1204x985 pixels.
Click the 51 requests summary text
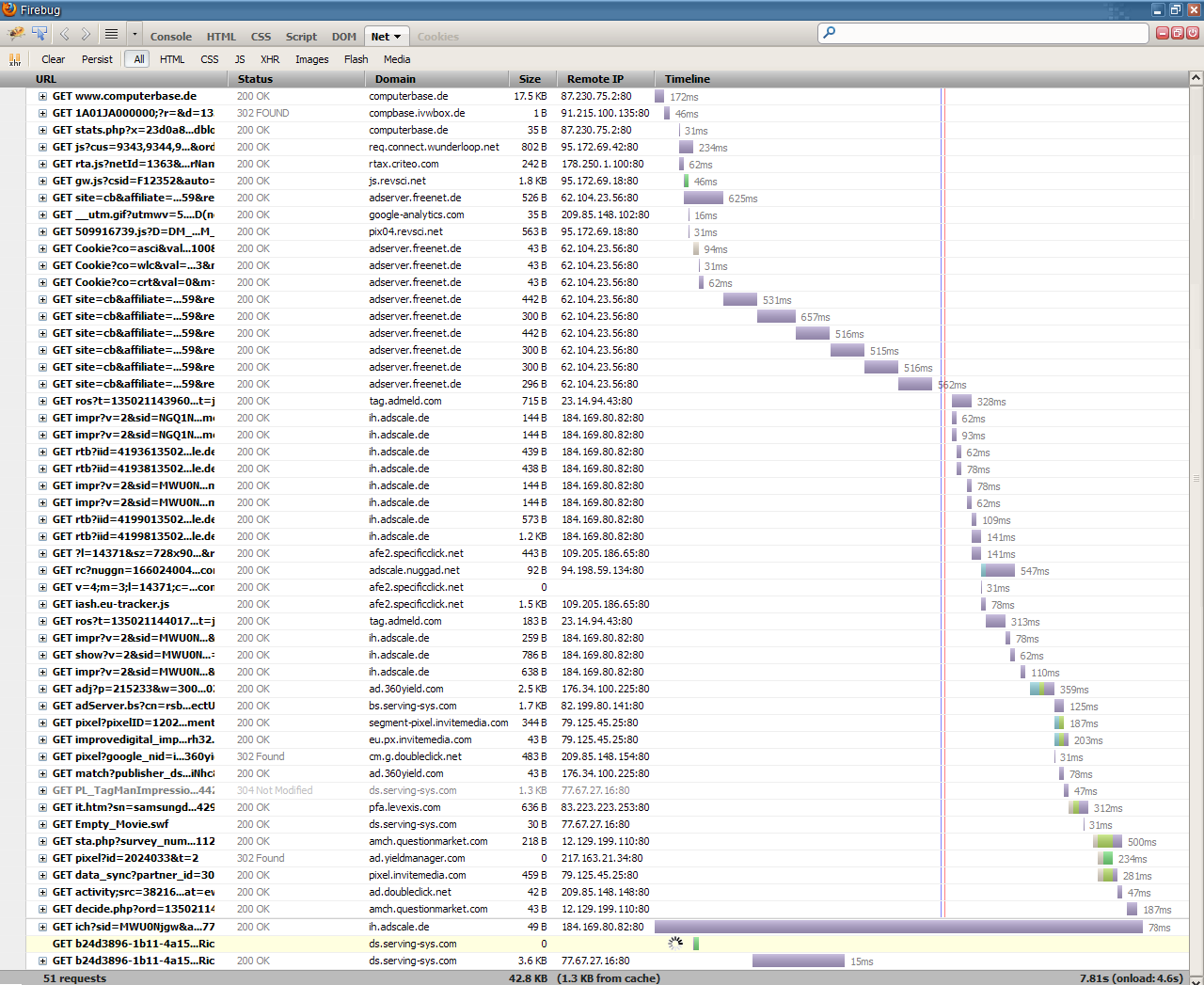pos(74,978)
